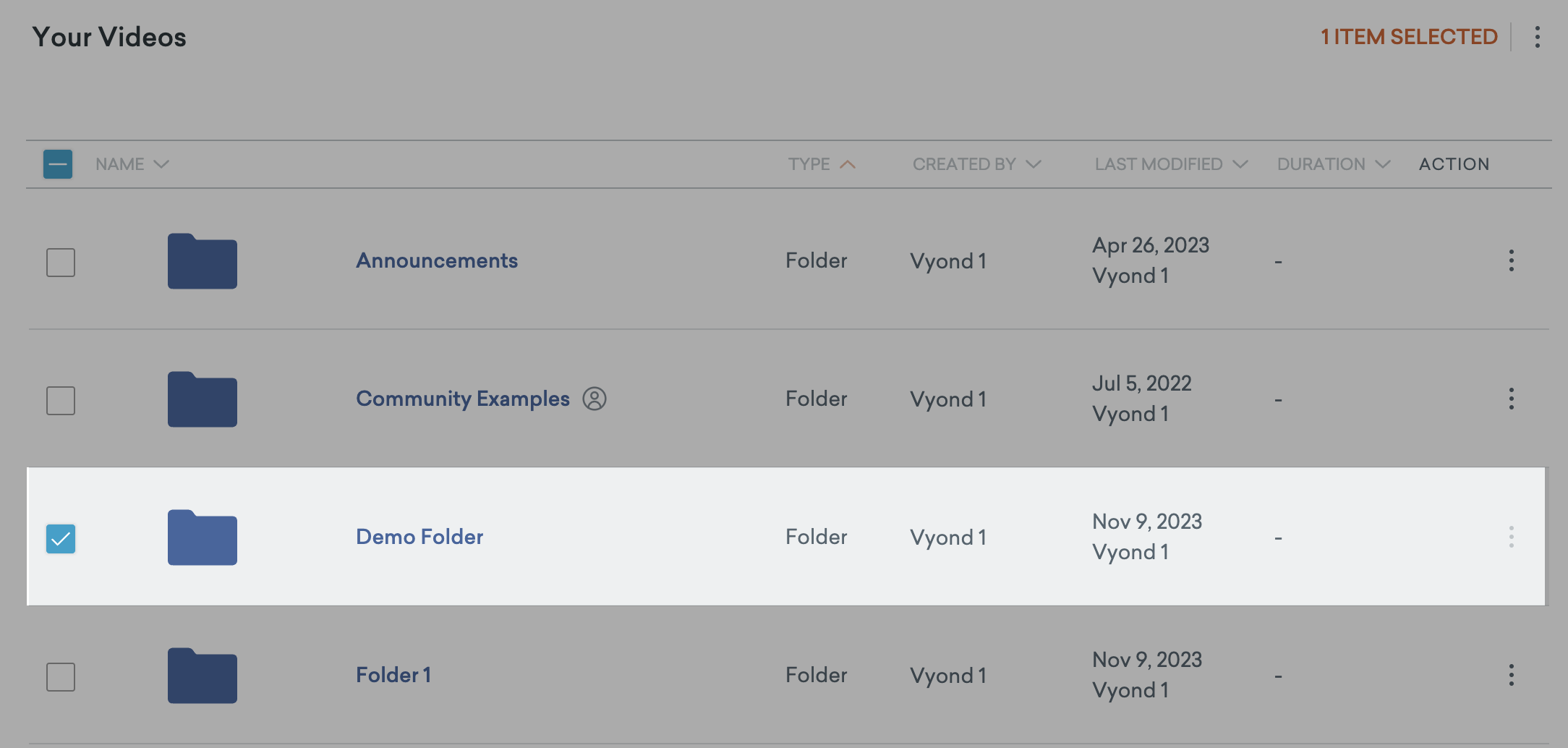
Task: Click the shared indicator beside Community Examples
Action: 595,399
